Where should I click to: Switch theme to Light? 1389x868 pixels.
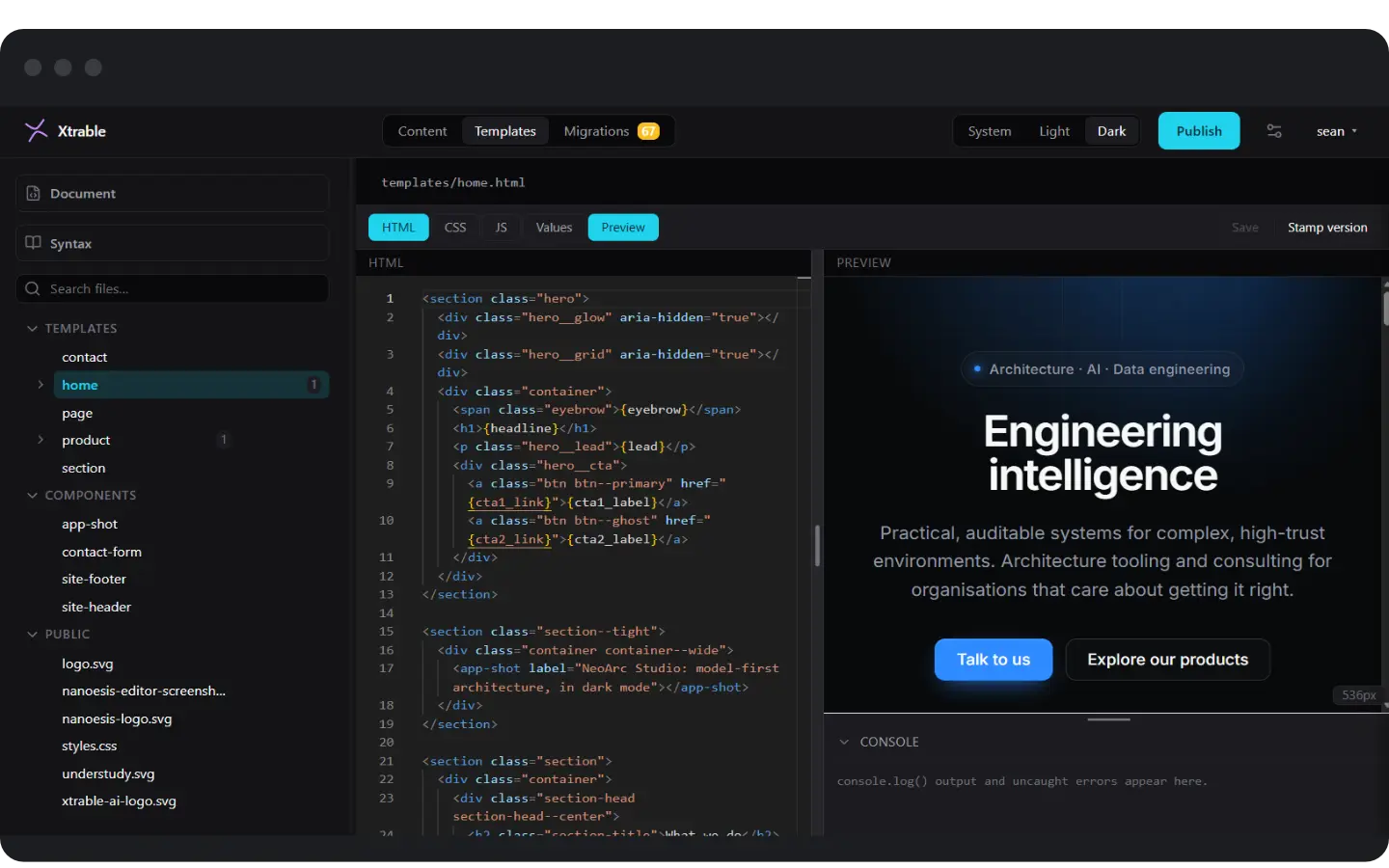pyautogui.click(x=1054, y=131)
